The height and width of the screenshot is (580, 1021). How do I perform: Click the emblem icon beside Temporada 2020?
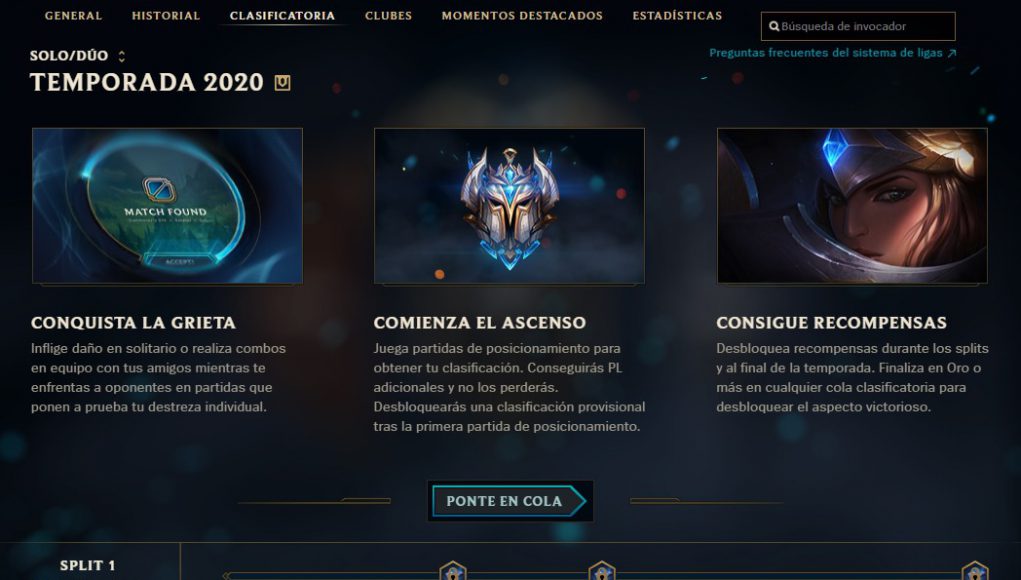pyautogui.click(x=282, y=83)
